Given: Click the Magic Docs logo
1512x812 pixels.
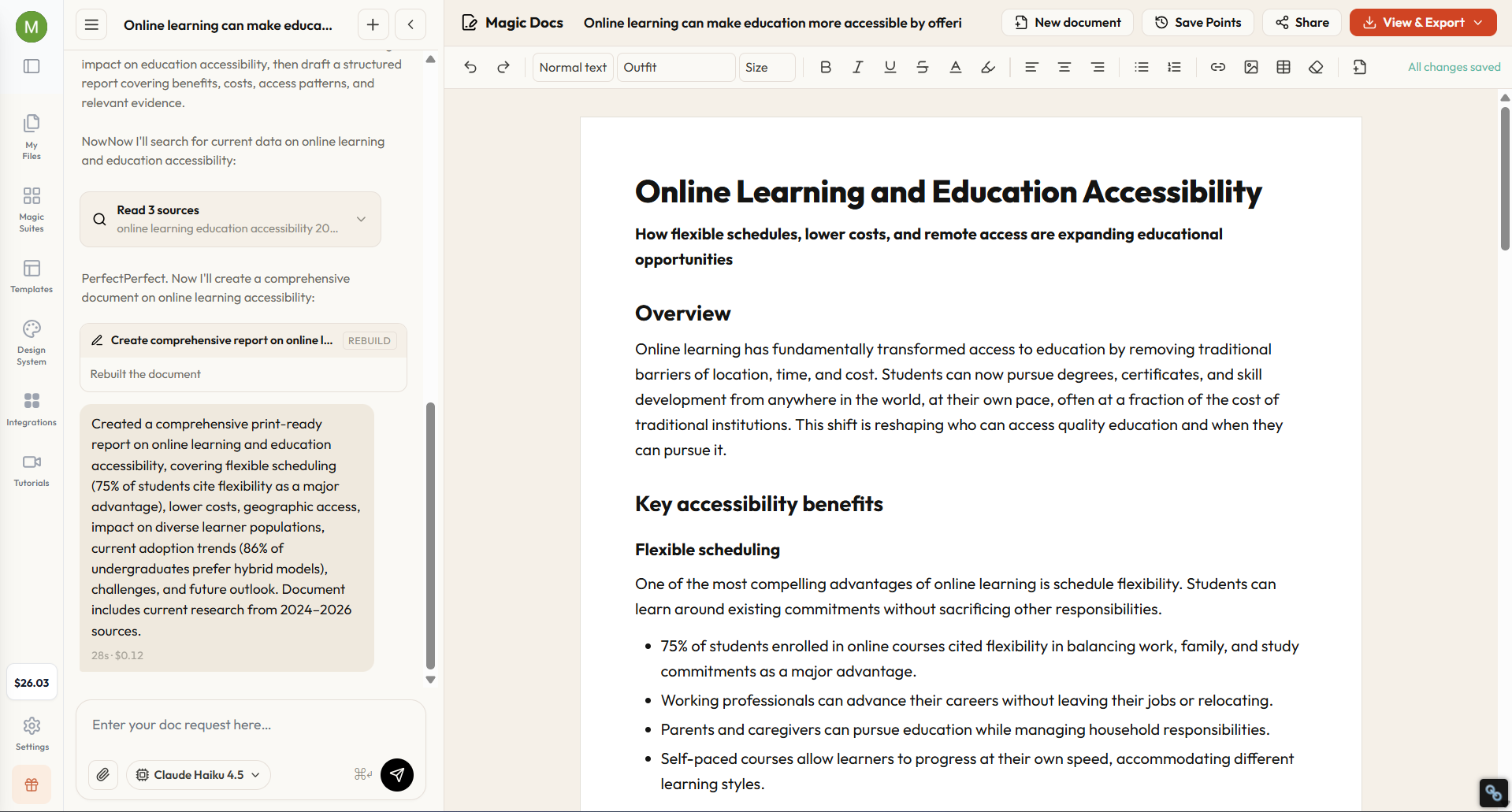Looking at the screenshot, I should [x=512, y=23].
